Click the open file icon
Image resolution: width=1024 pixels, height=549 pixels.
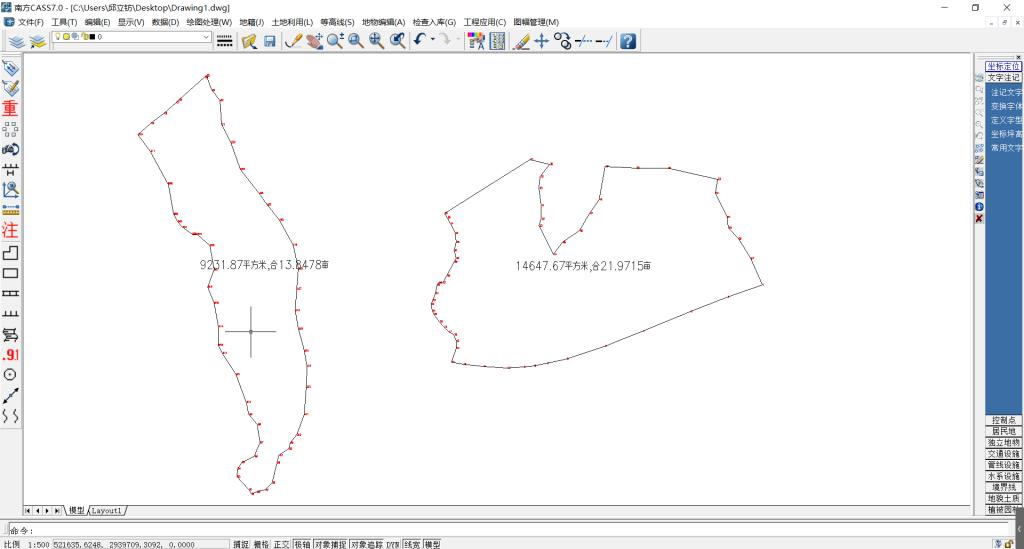coord(249,41)
